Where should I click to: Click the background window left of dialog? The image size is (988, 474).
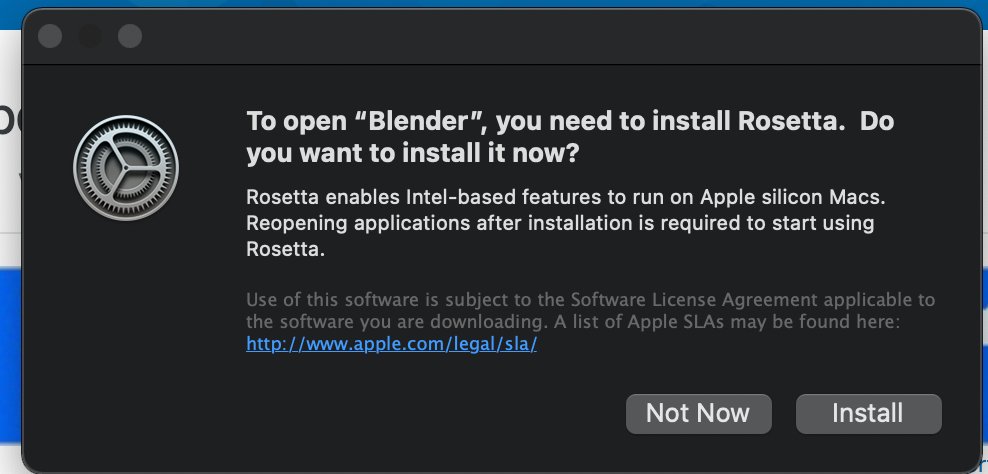pos(10,200)
